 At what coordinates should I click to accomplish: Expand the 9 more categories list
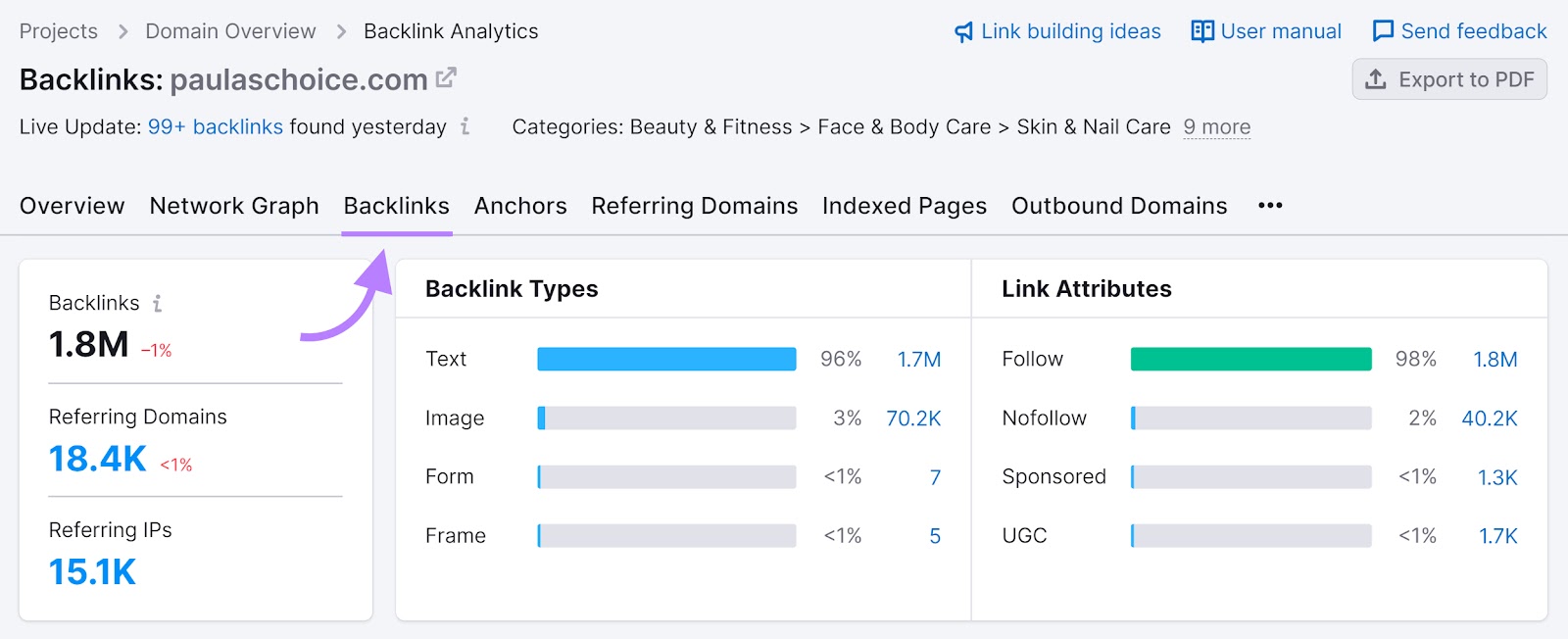(1216, 127)
